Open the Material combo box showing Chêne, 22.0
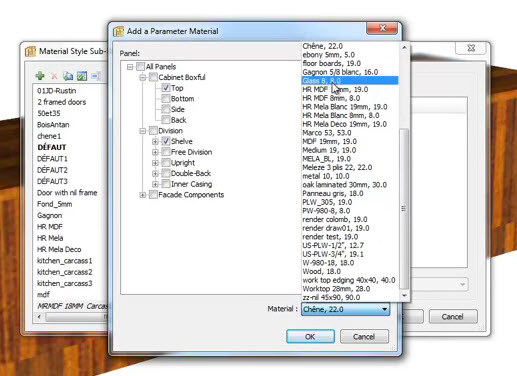The height and width of the screenshot is (376, 517). click(345, 309)
